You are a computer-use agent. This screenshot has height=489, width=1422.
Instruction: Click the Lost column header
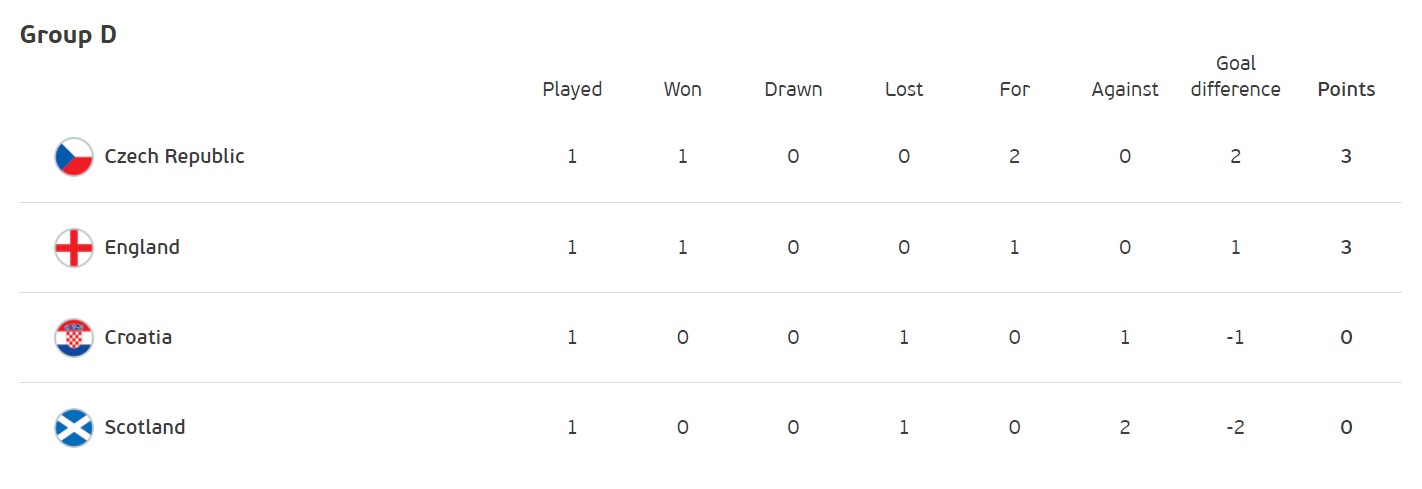904,89
